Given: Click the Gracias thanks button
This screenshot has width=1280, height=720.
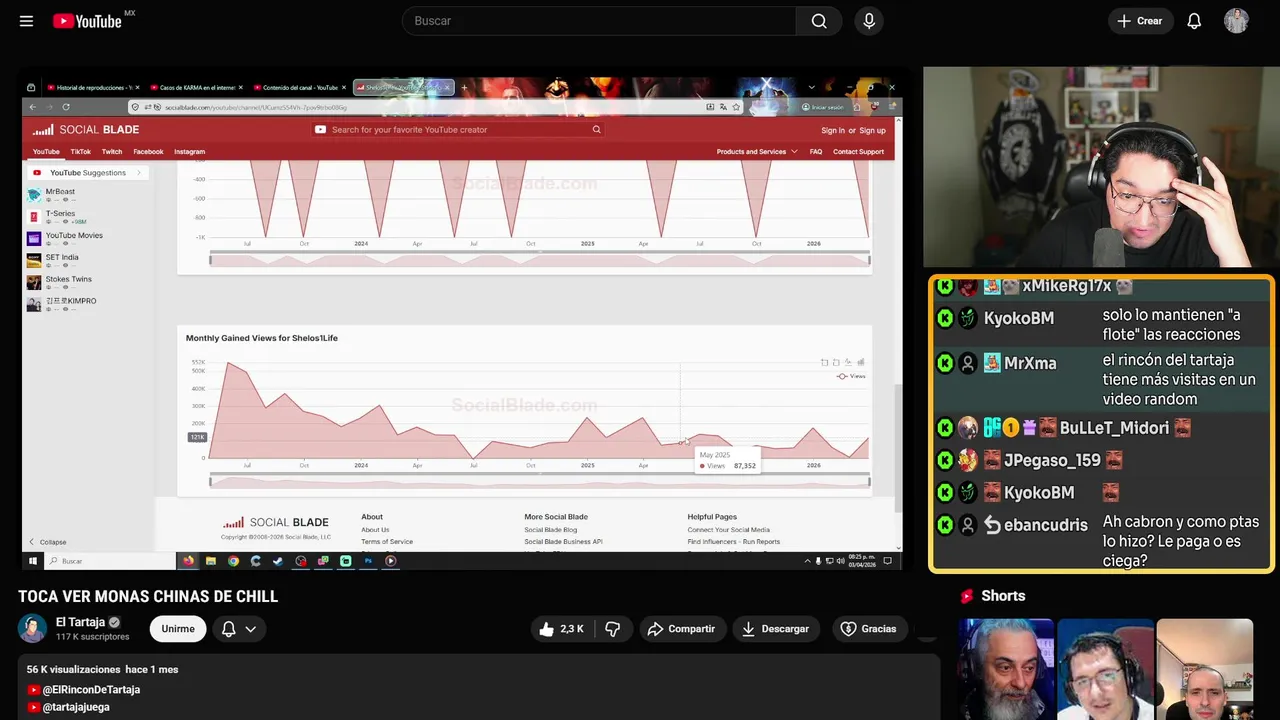Looking at the screenshot, I should (869, 629).
